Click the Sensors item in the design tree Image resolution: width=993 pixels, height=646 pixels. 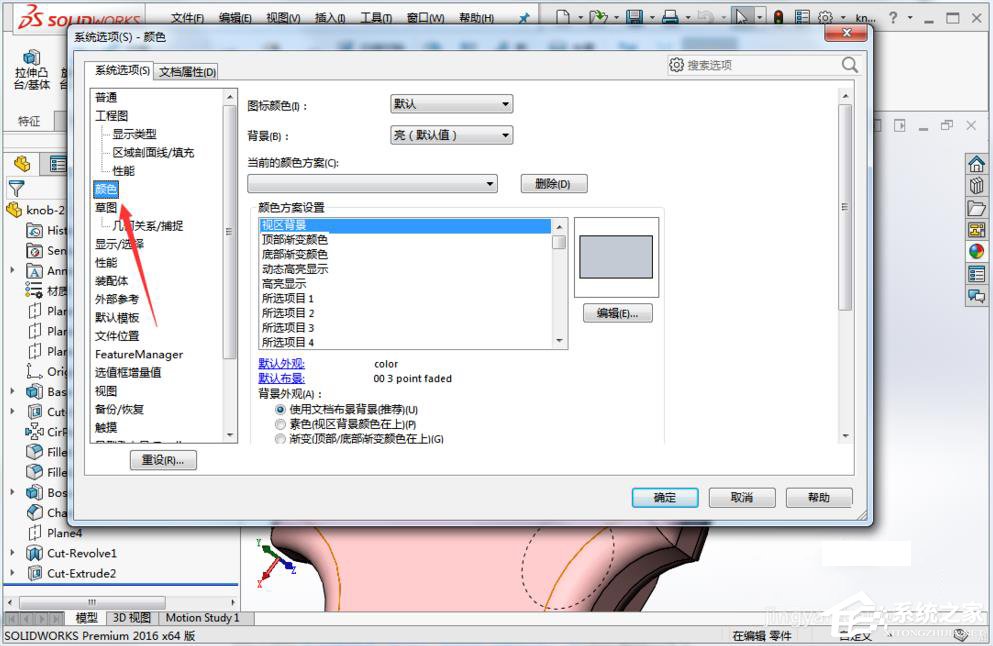coord(33,250)
